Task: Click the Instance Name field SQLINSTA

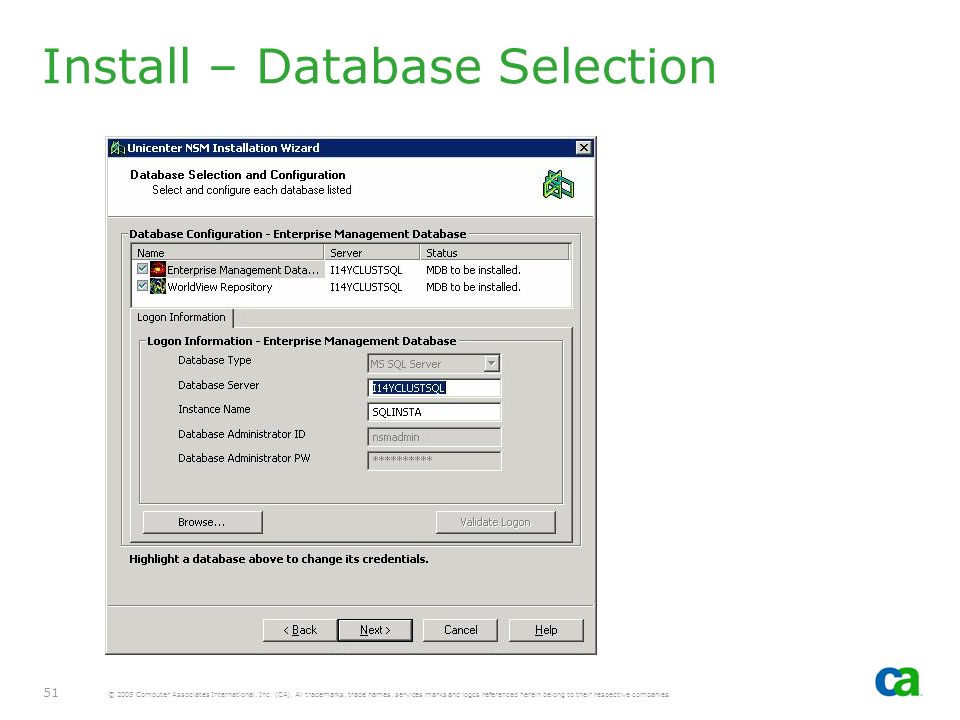Action: (434, 412)
